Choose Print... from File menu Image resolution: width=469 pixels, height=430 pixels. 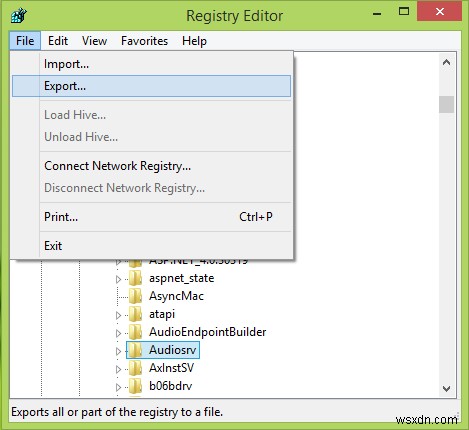pyautogui.click(x=151, y=217)
